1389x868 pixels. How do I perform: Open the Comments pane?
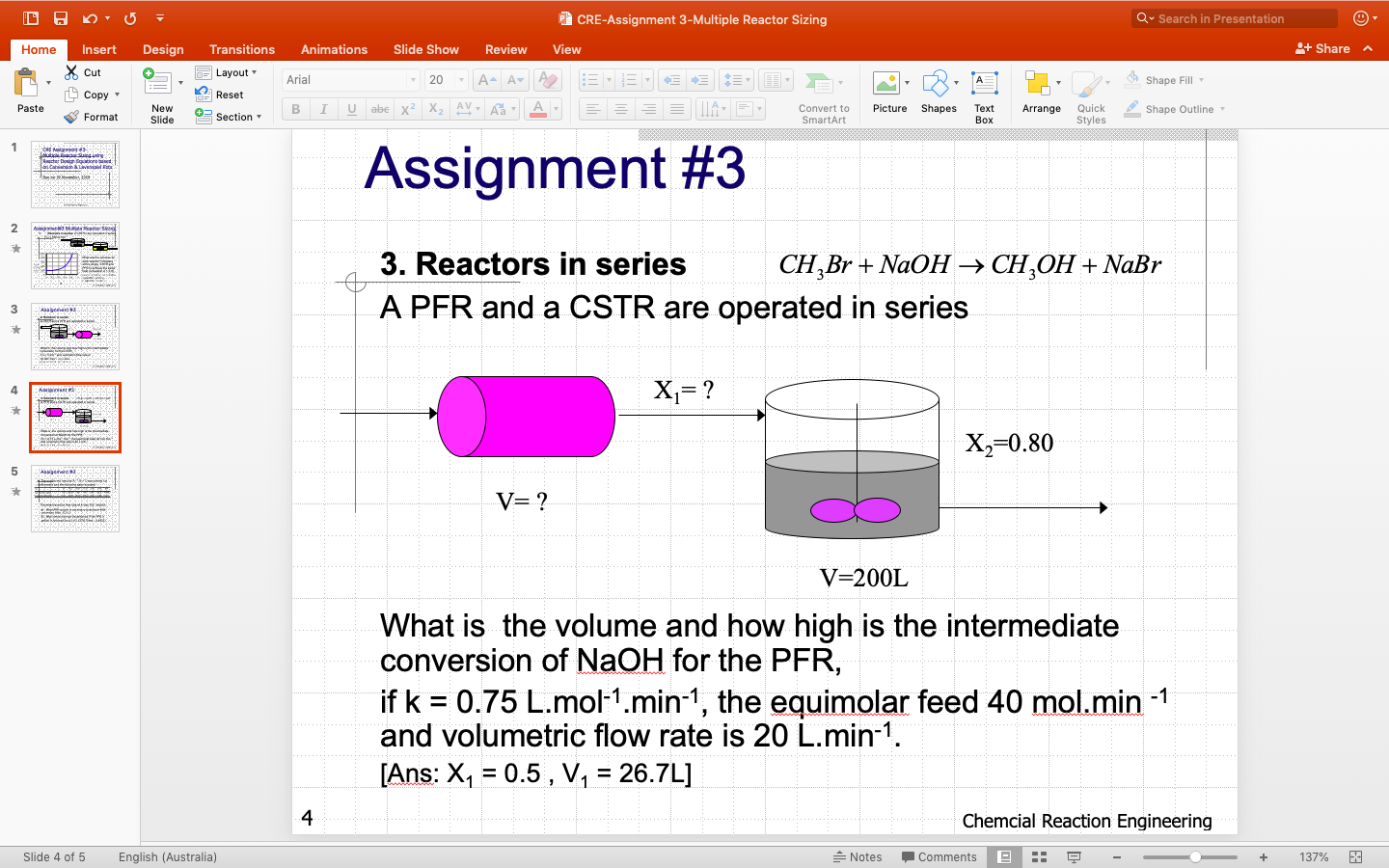940,856
